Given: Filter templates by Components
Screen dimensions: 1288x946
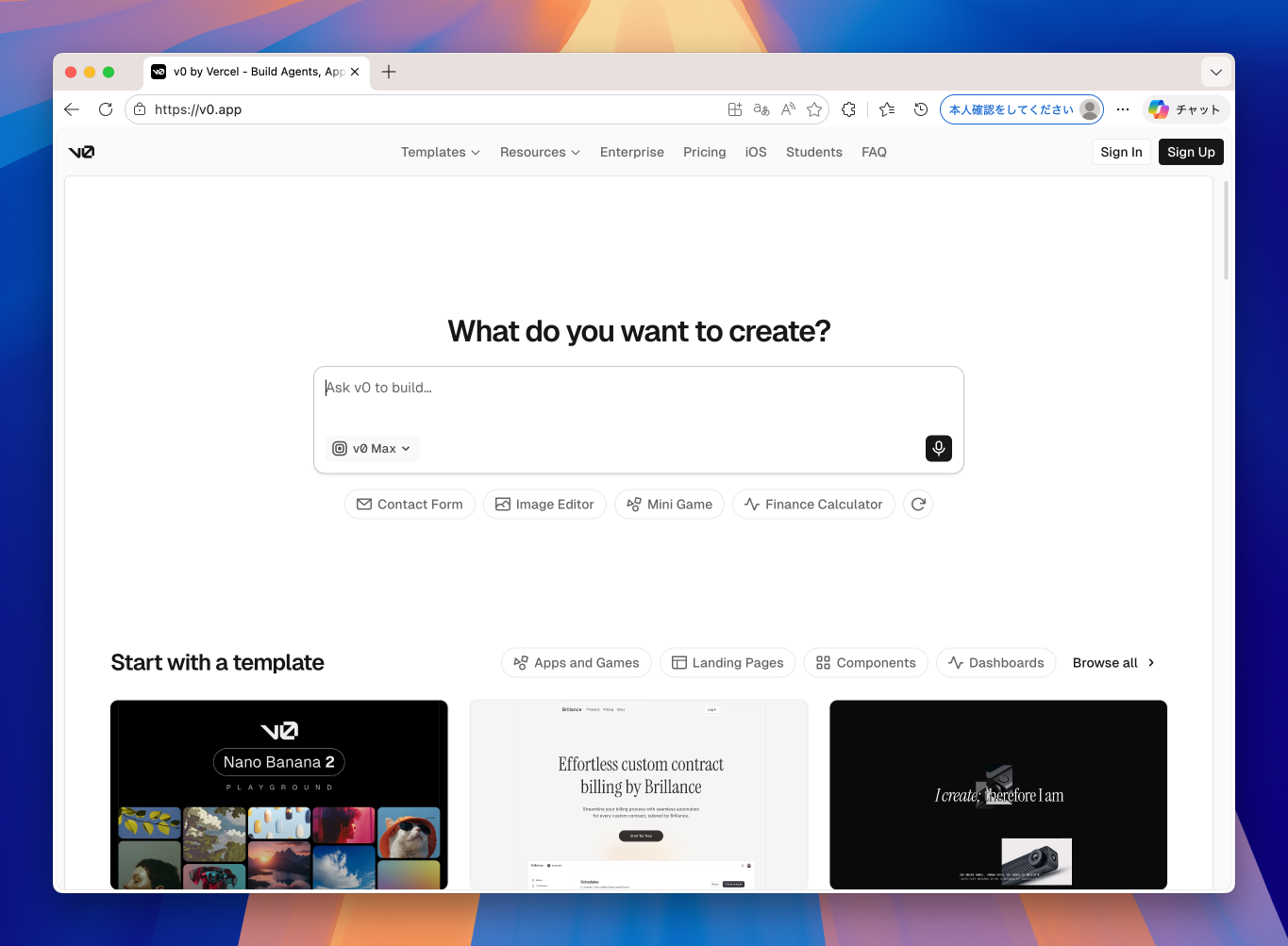Looking at the screenshot, I should coord(866,663).
